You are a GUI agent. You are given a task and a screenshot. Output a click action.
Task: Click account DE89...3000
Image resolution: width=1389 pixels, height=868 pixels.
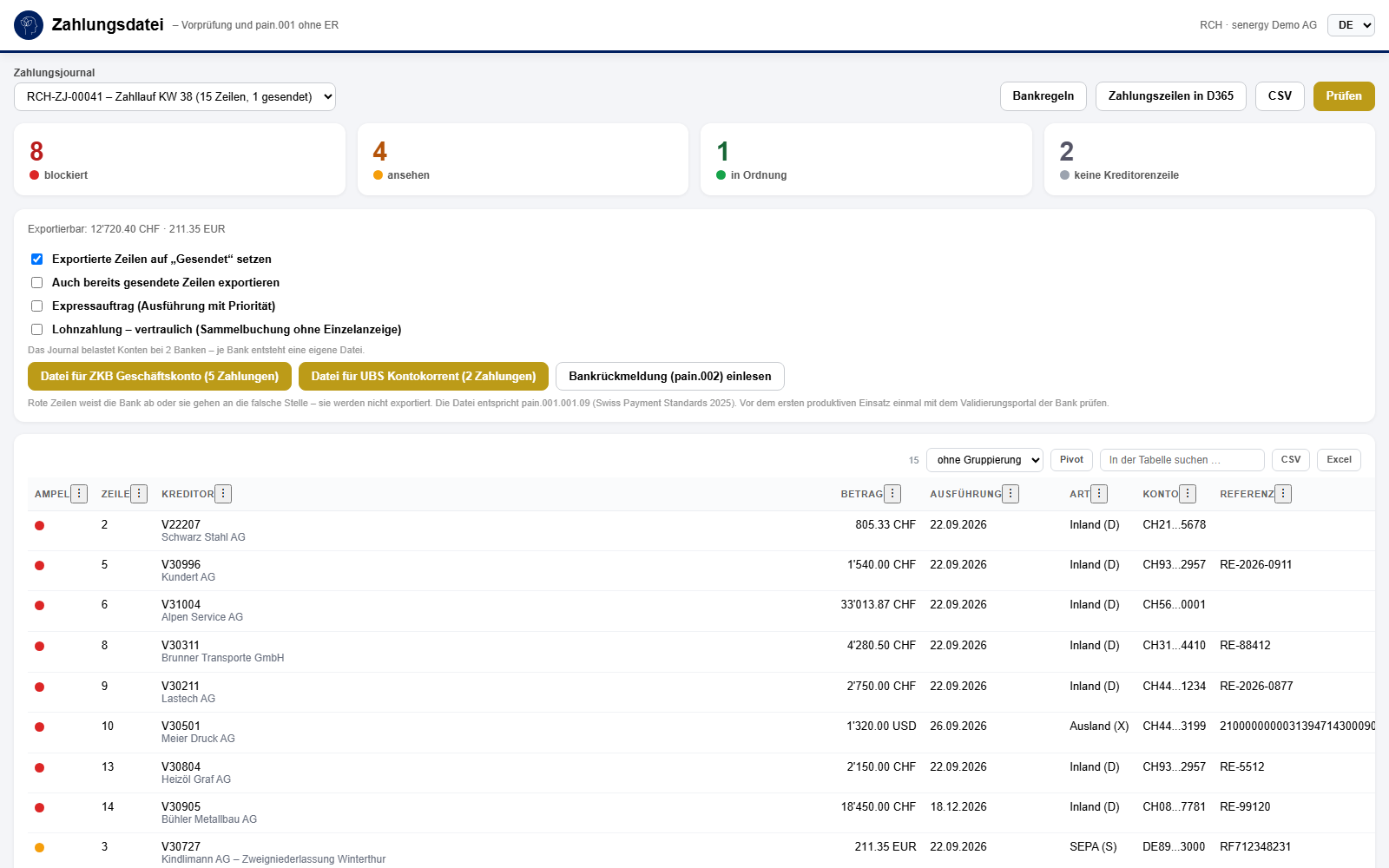click(1174, 847)
